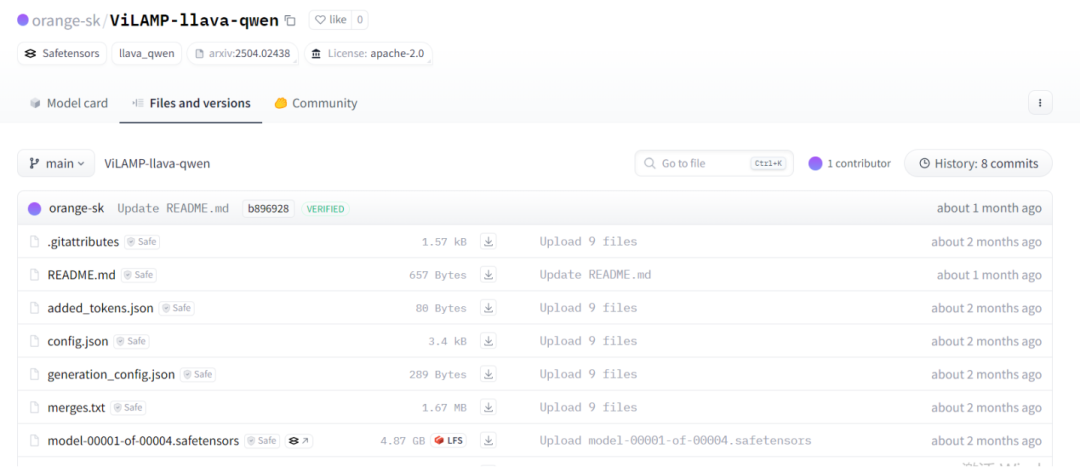Click Safe badge next to added_tokens.json
Viewport: 1080px width, 467px height.
(176, 308)
